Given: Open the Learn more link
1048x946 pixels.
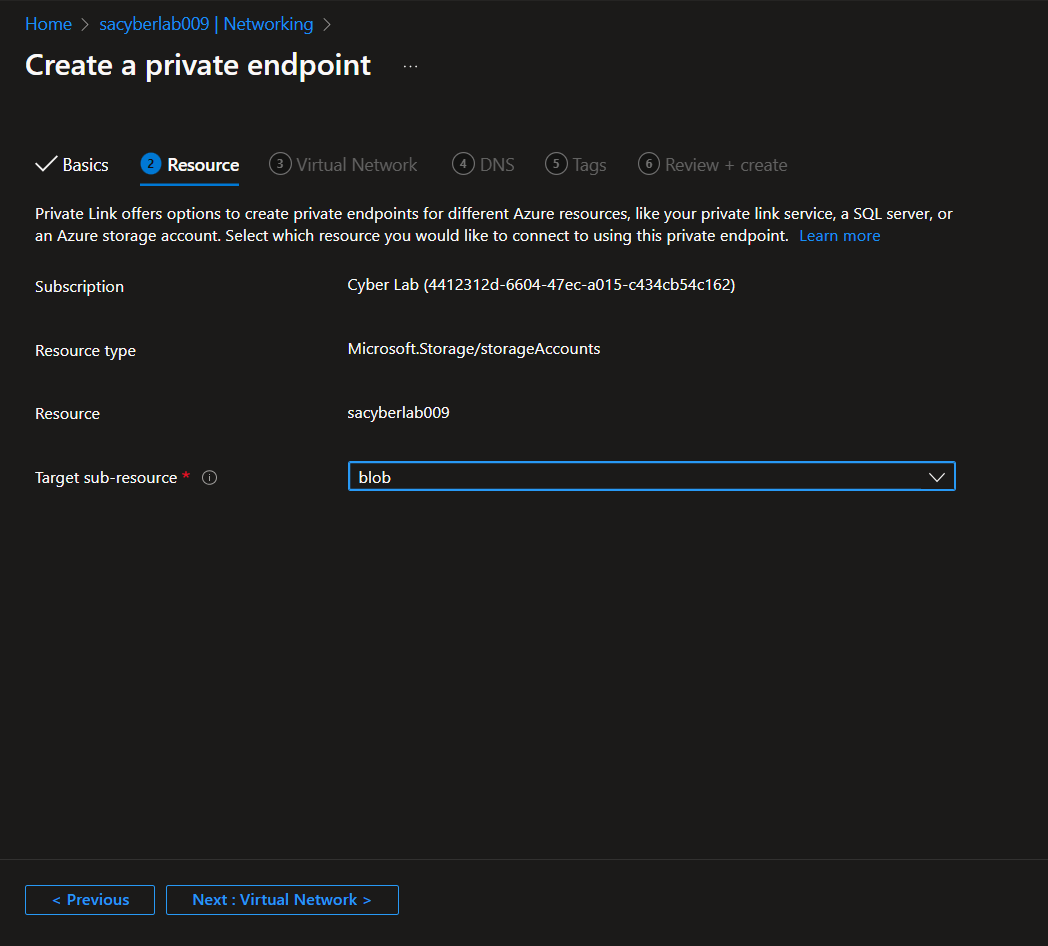Looking at the screenshot, I should tap(839, 236).
